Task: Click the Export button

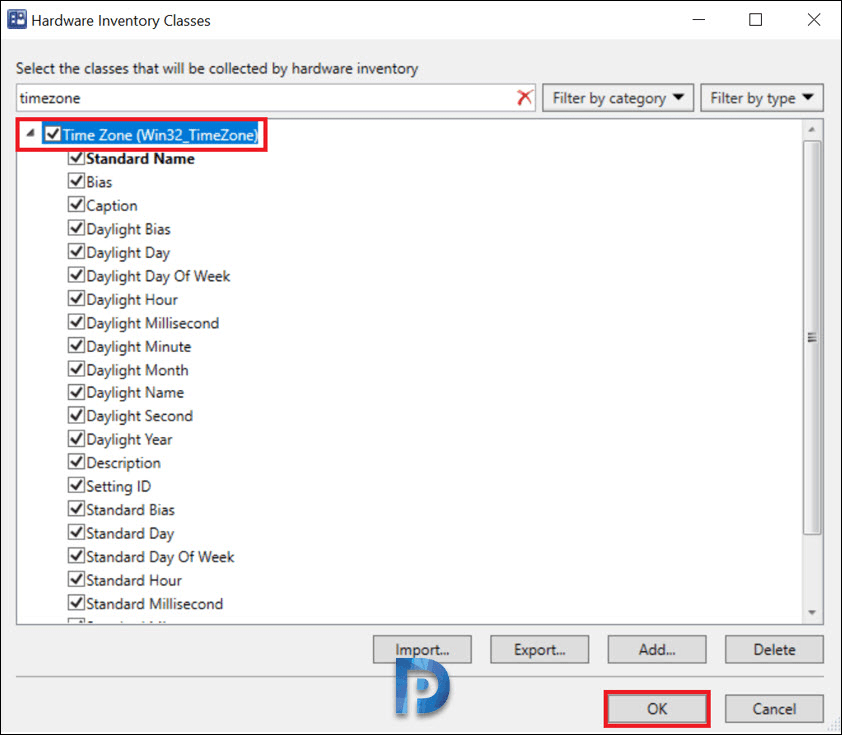Action: (x=539, y=649)
